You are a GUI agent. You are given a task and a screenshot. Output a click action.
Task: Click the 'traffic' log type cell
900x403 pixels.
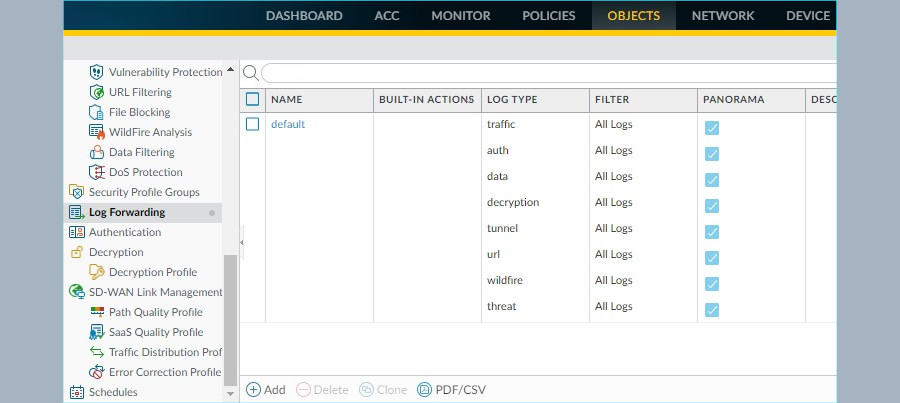point(501,125)
